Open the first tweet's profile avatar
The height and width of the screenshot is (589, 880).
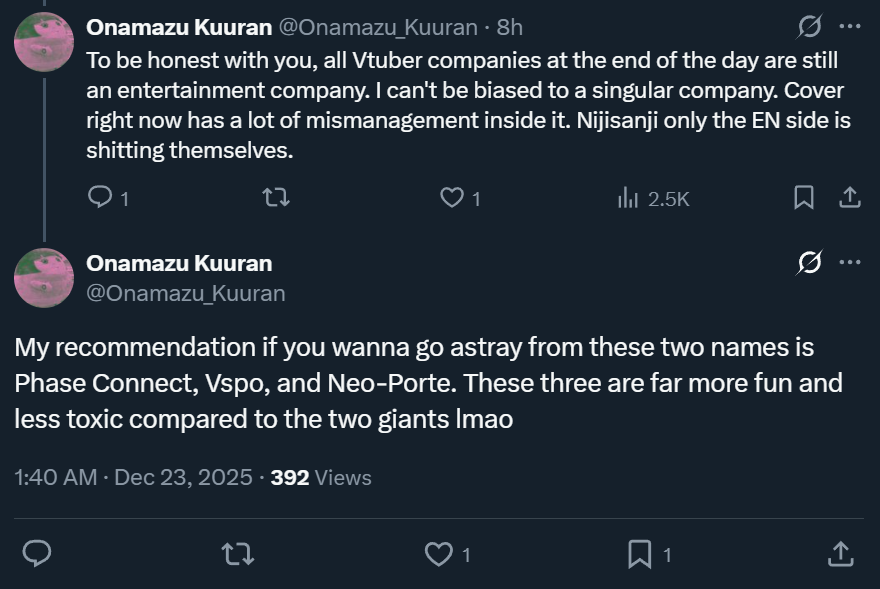[44, 42]
